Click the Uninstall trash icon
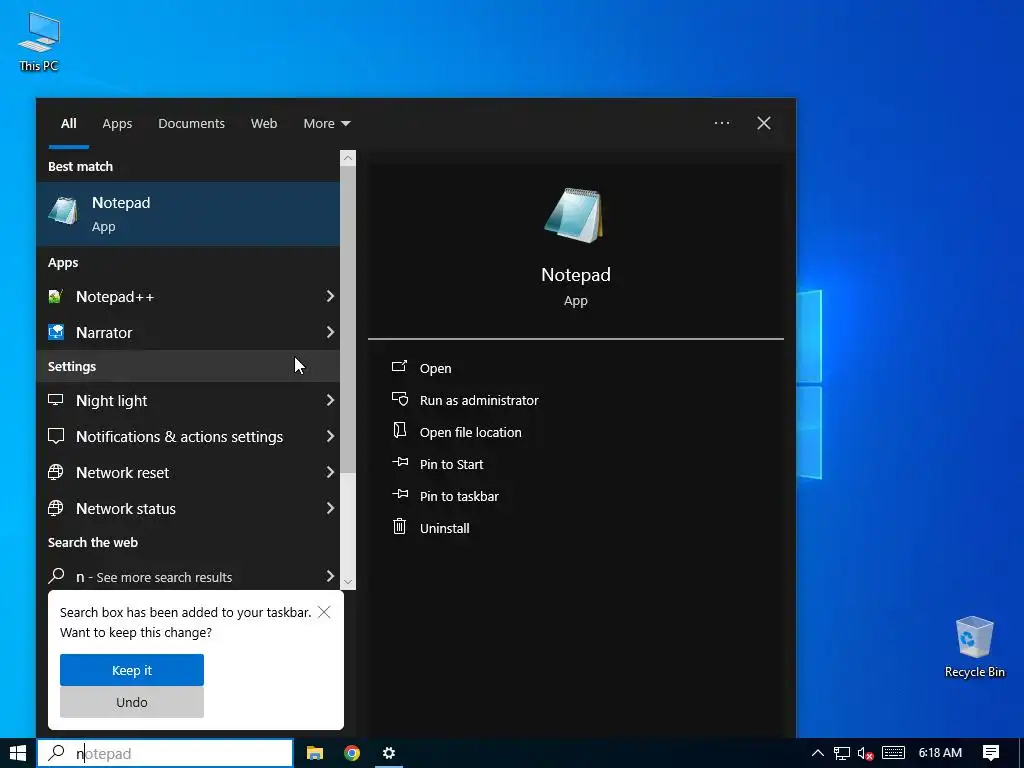The width and height of the screenshot is (1024, 768). [x=399, y=526]
